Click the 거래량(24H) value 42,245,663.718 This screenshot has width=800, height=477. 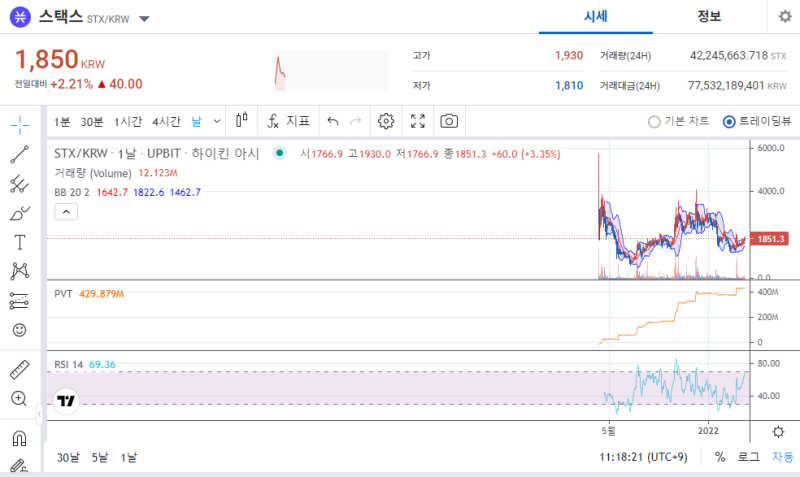point(729,55)
